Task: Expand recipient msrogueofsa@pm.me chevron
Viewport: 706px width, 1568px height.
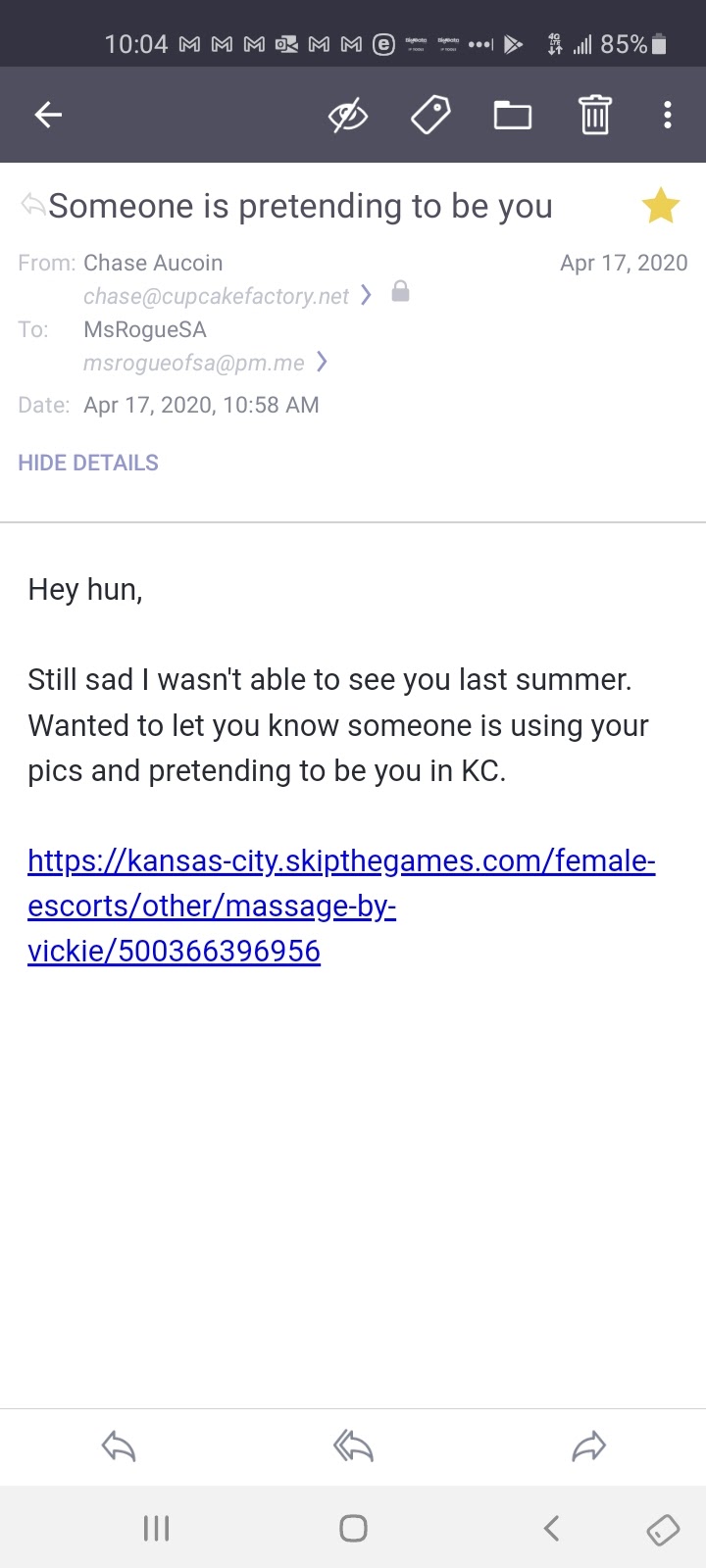Action: [x=322, y=363]
